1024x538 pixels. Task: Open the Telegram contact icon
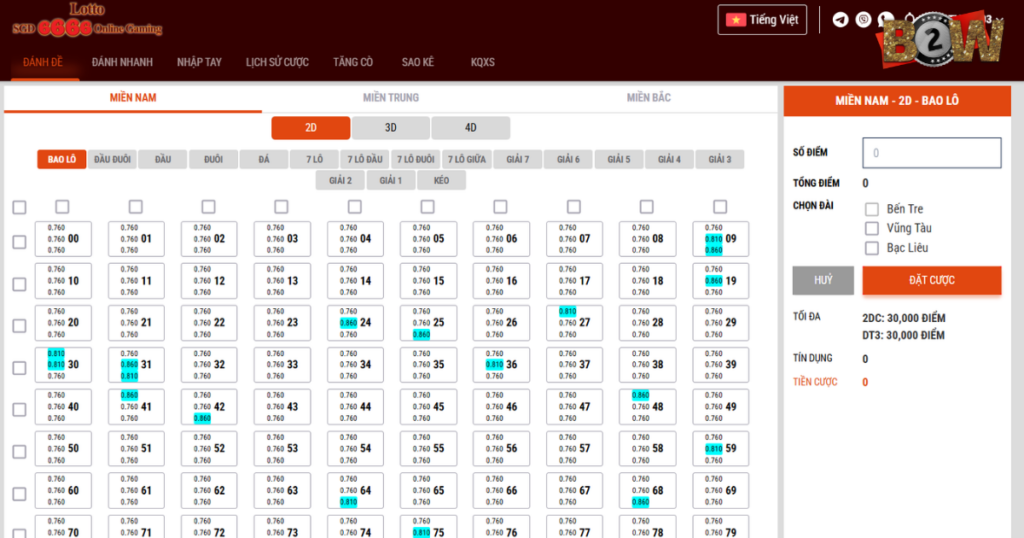pyautogui.click(x=840, y=19)
